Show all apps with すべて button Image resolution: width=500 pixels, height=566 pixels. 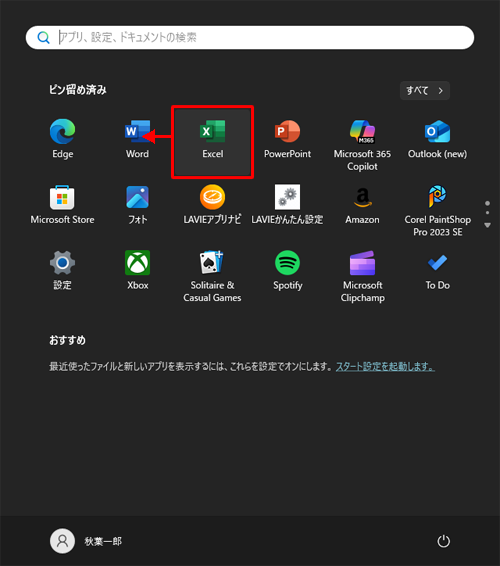tap(425, 90)
